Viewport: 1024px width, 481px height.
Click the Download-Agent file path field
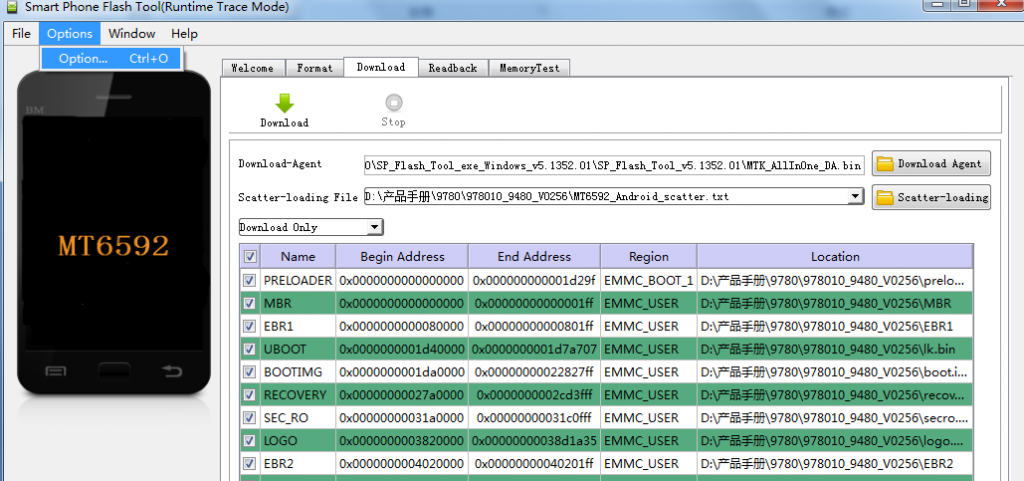(x=613, y=164)
